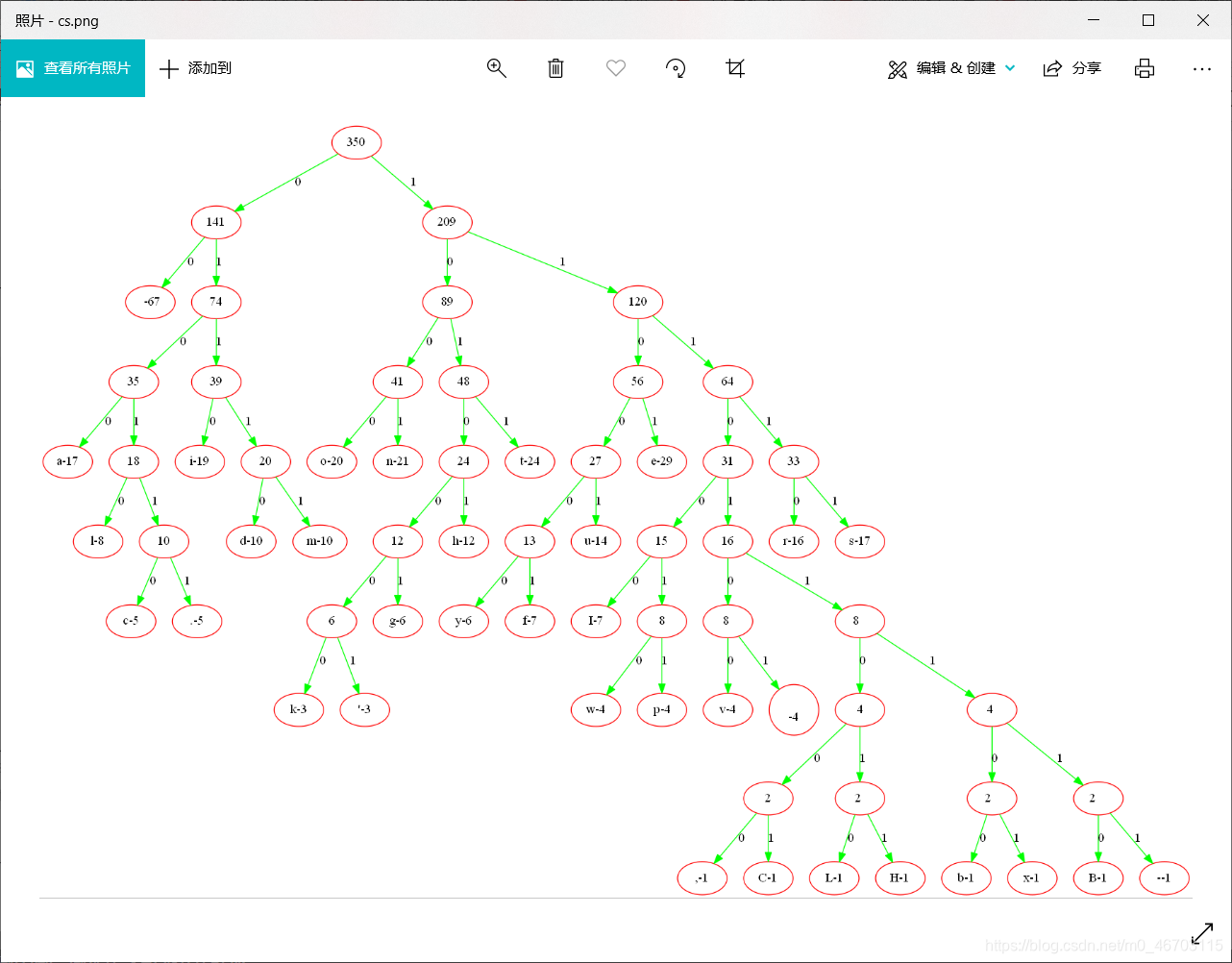
Task: Enter fullscreen with the diagonal arrows icon
Action: click(x=1202, y=933)
